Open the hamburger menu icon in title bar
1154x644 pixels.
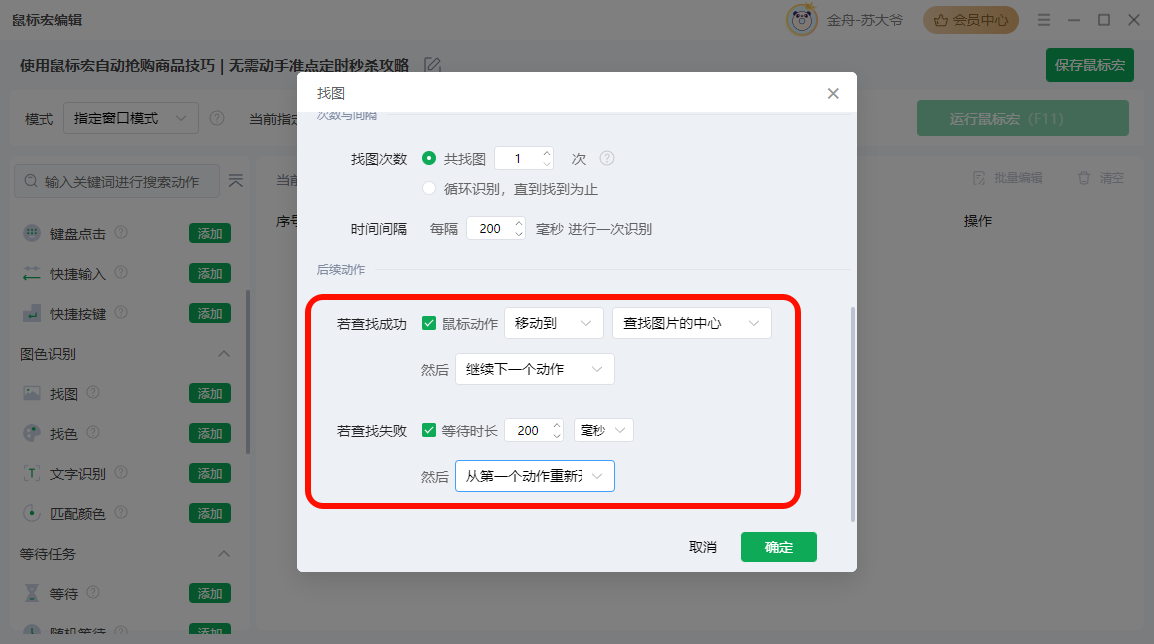click(x=1044, y=20)
